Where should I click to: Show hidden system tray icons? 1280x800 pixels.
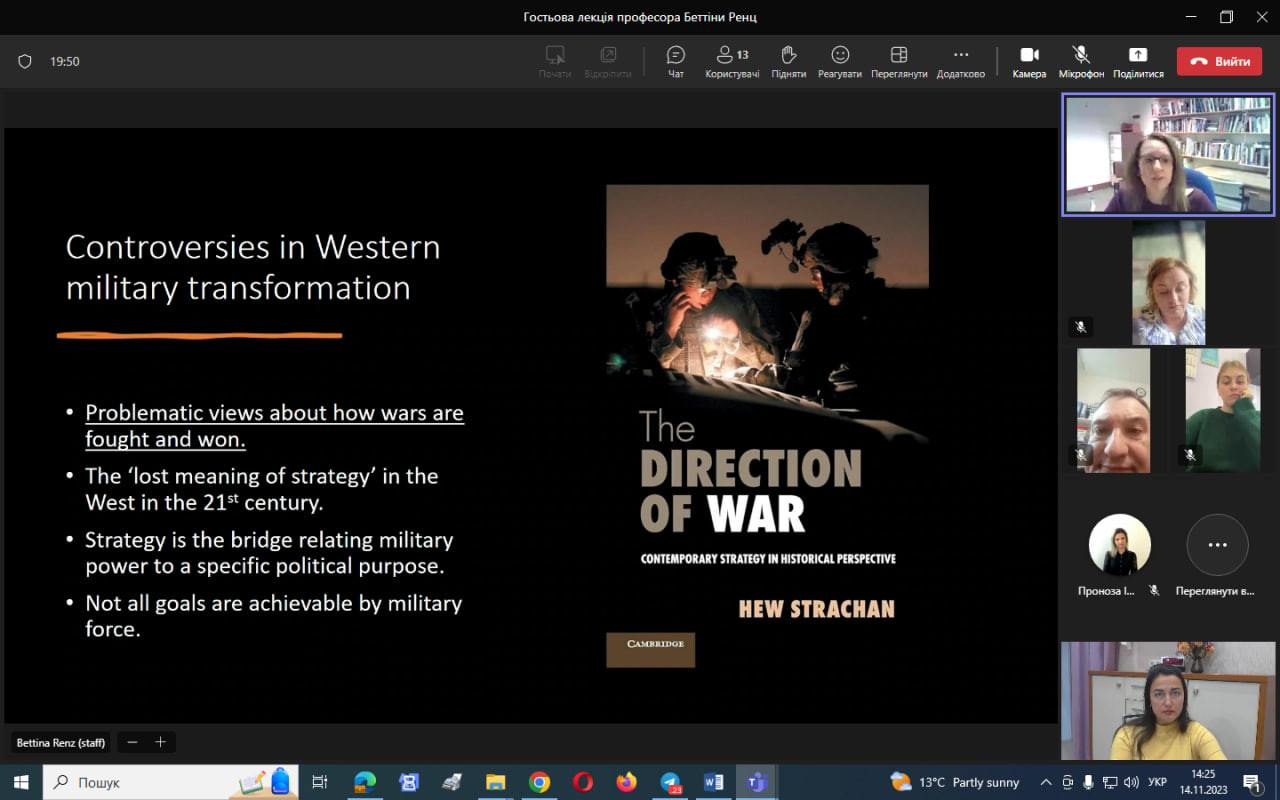coord(1046,782)
